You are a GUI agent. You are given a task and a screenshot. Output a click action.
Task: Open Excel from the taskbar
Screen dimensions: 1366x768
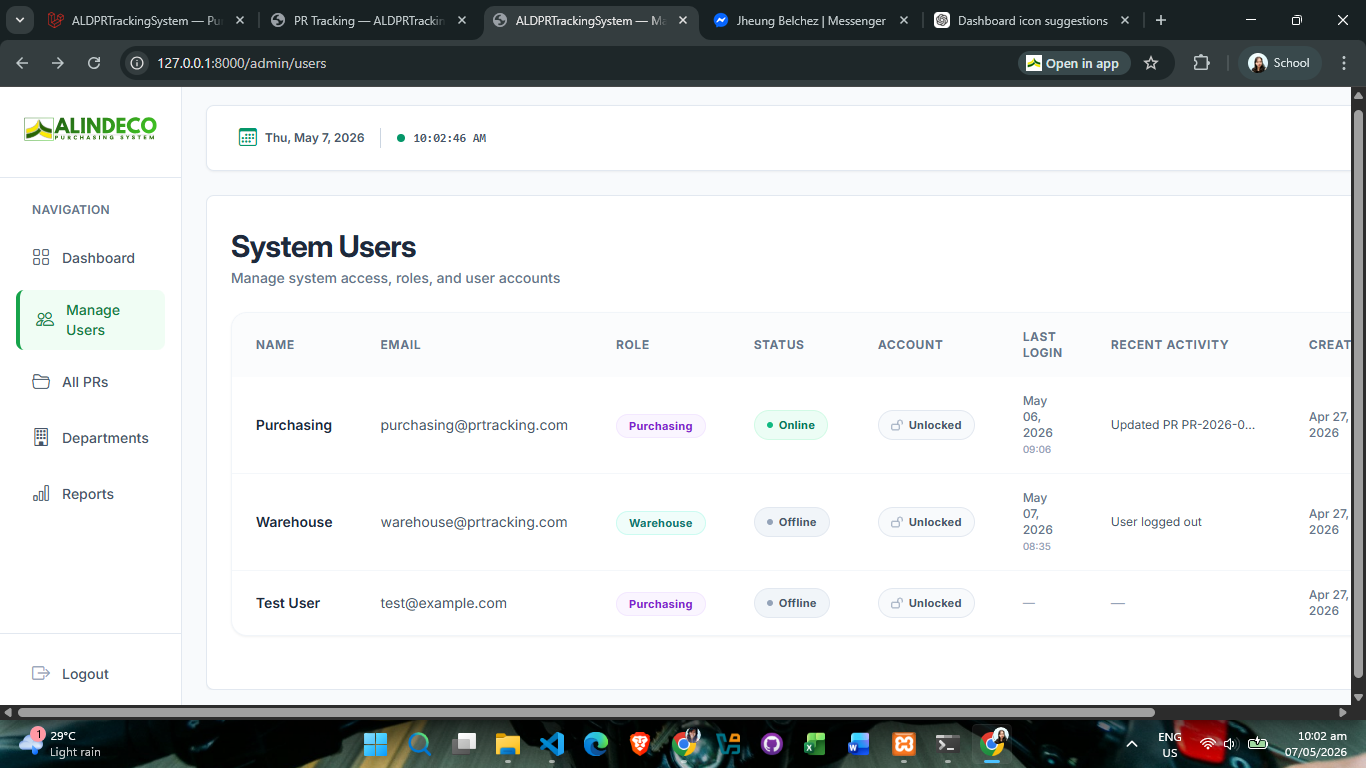tap(816, 744)
